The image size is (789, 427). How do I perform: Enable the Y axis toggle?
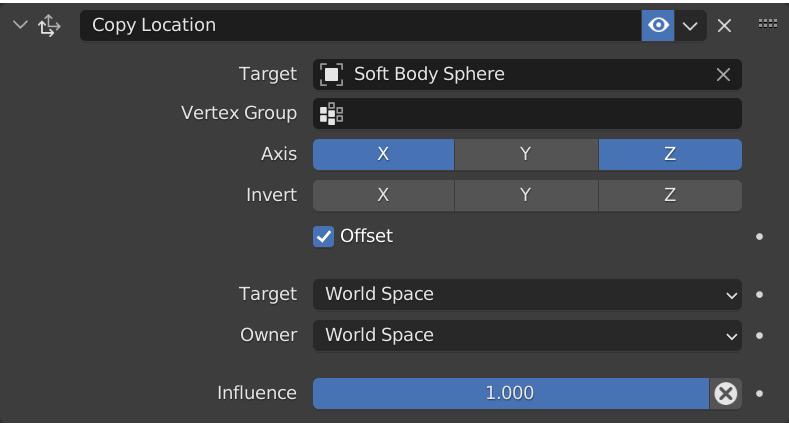coord(526,154)
